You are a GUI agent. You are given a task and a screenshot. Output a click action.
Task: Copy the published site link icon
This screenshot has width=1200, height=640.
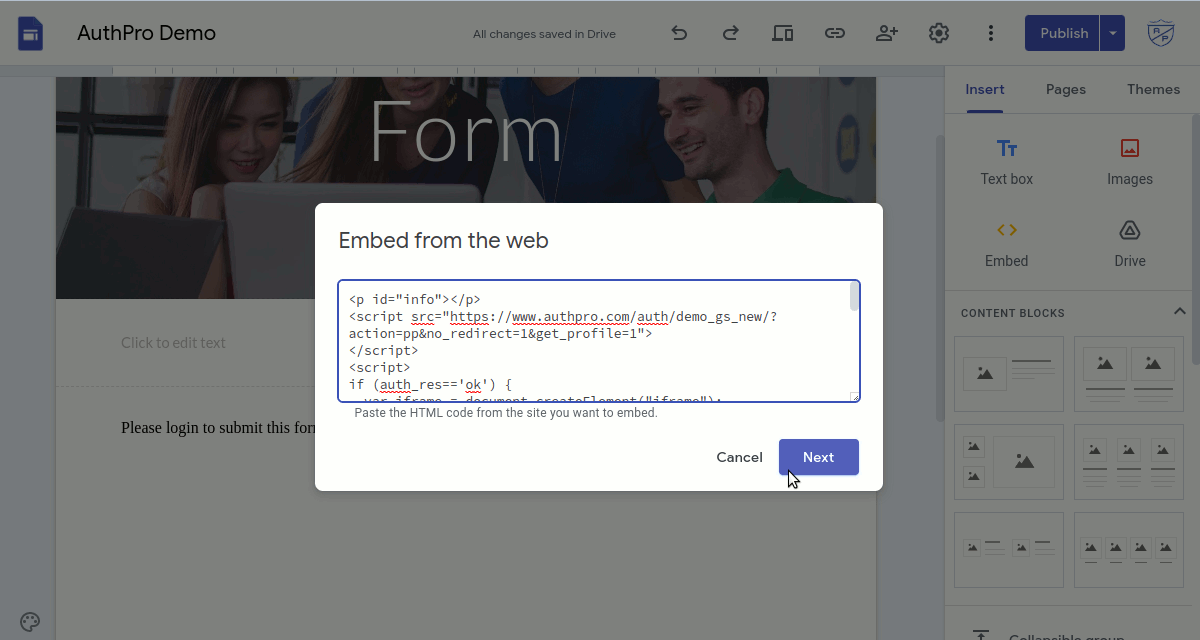click(835, 33)
